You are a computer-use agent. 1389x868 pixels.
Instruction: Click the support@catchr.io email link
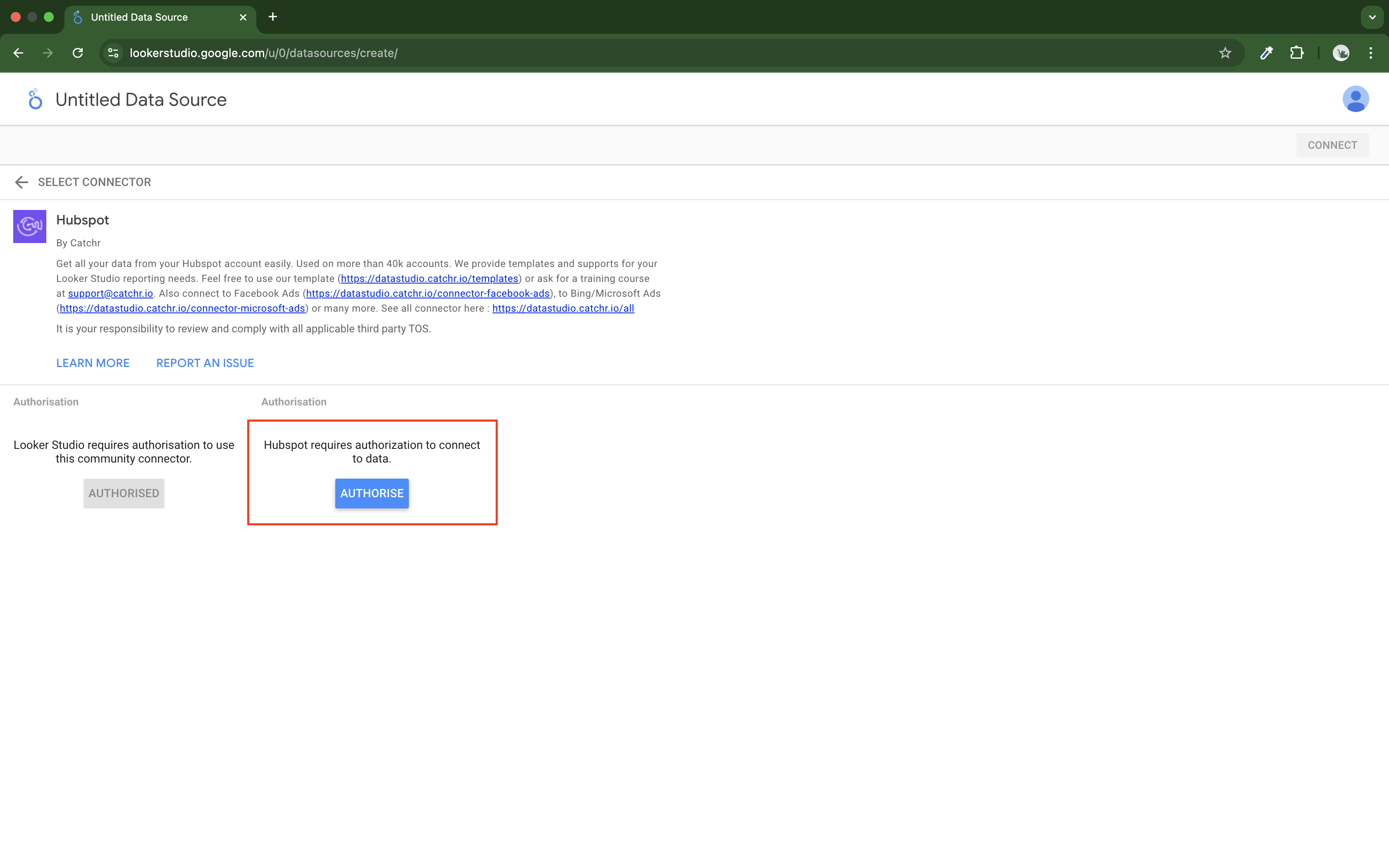(x=111, y=293)
